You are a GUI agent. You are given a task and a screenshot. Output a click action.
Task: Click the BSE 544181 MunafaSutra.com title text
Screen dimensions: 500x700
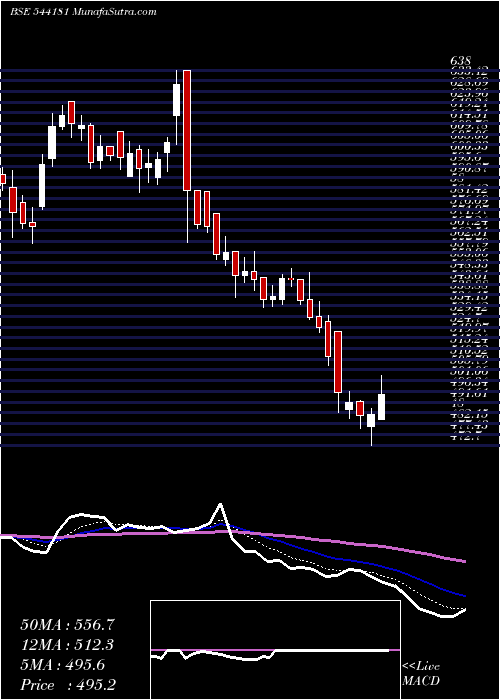coord(83,12)
